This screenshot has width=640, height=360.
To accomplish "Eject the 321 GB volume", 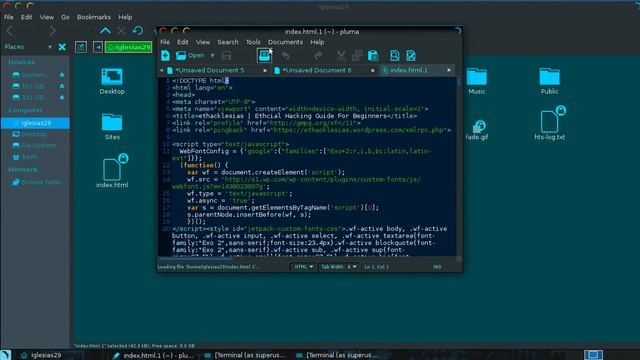I will [x=62, y=98].
